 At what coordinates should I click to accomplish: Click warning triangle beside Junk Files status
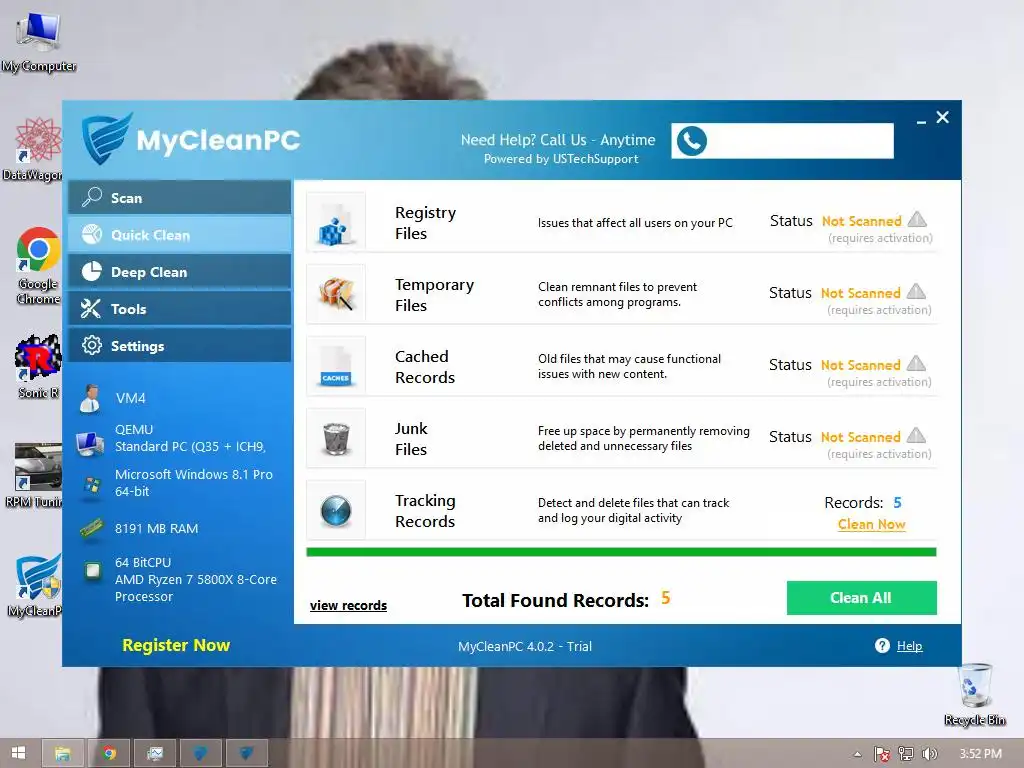pos(916,435)
